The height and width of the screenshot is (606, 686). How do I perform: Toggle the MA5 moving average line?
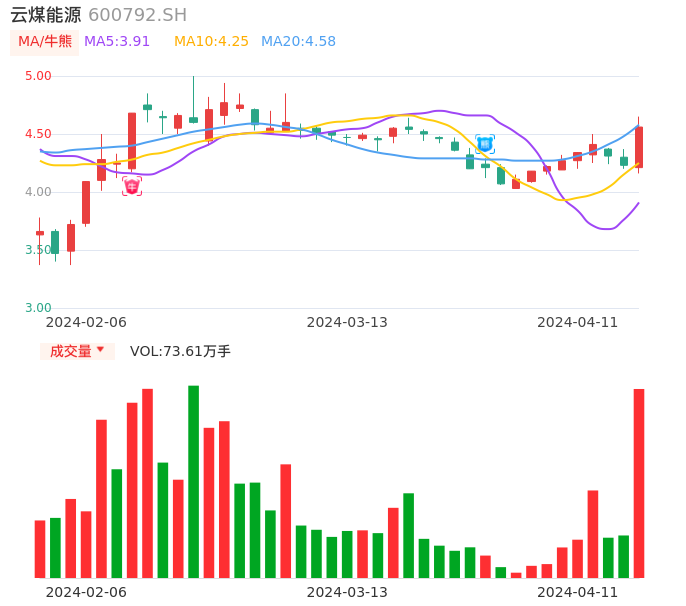click(x=117, y=42)
